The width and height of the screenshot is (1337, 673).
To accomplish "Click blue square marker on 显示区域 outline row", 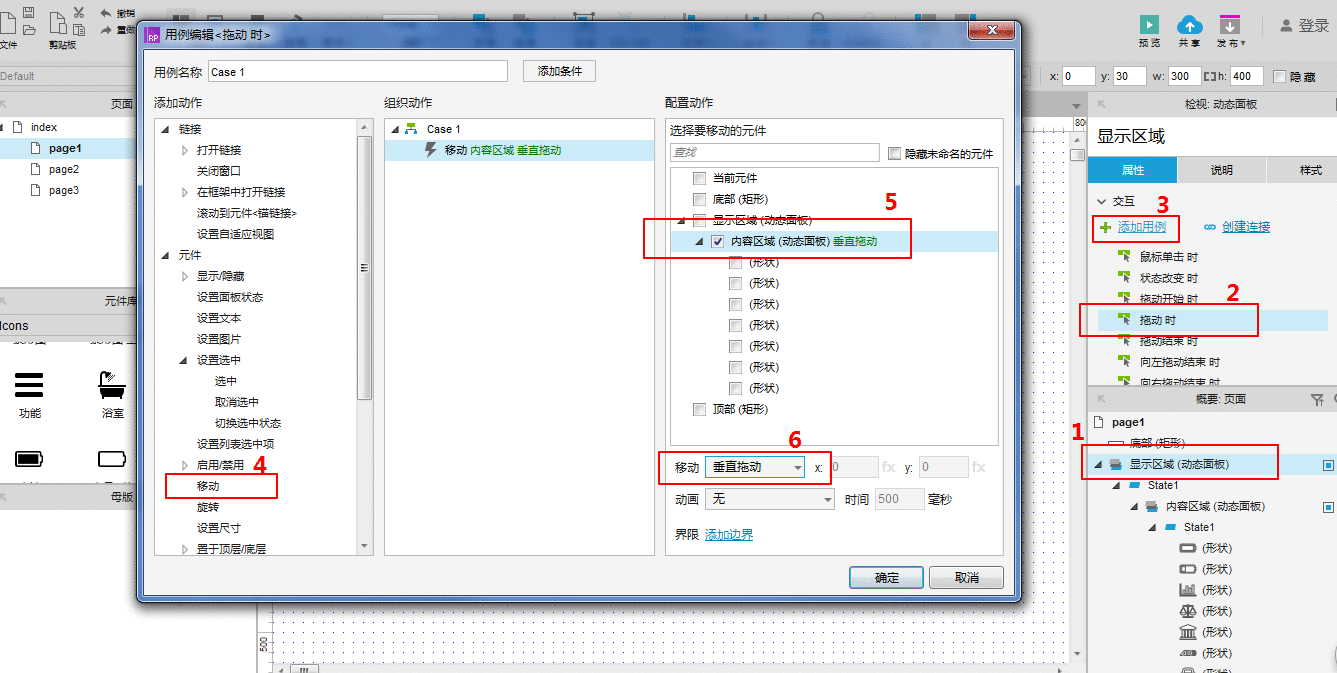I will click(x=1328, y=465).
